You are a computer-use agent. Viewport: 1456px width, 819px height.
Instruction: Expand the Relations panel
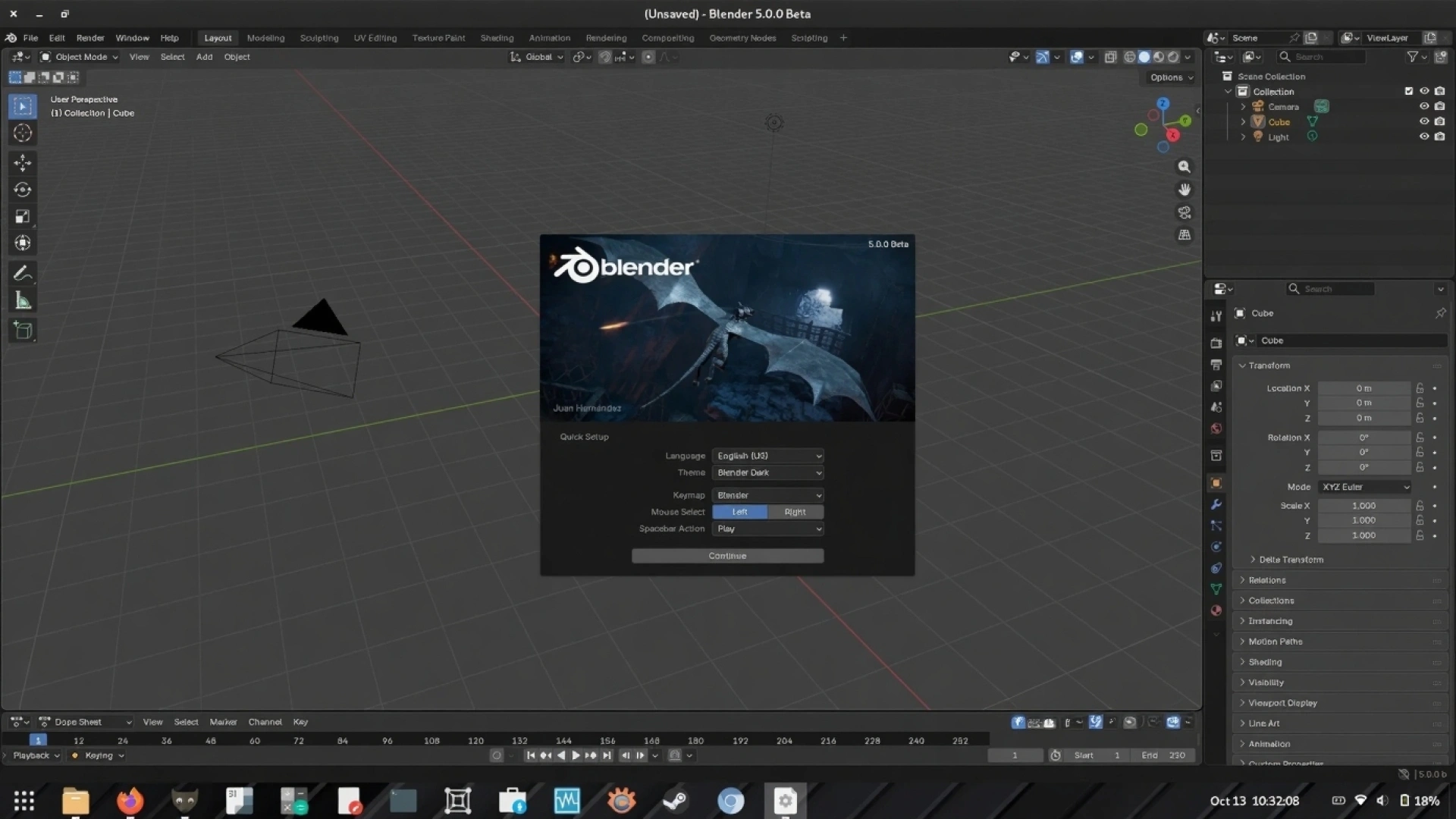point(1267,580)
